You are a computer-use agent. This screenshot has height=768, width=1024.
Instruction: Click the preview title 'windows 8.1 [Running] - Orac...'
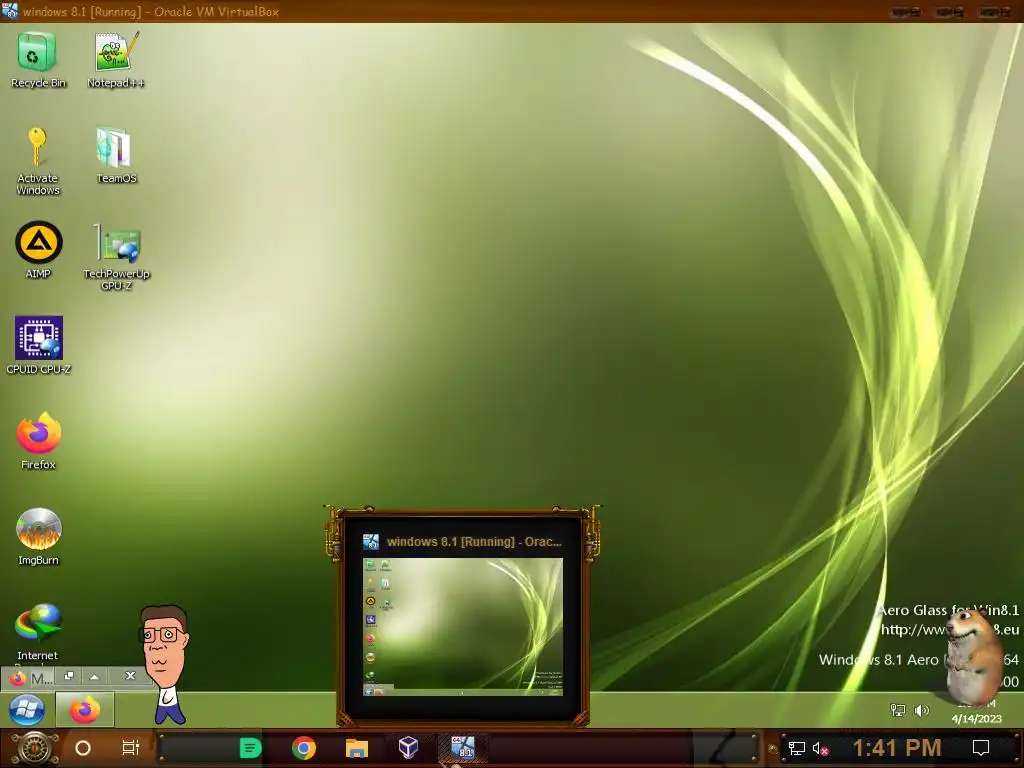pos(474,541)
